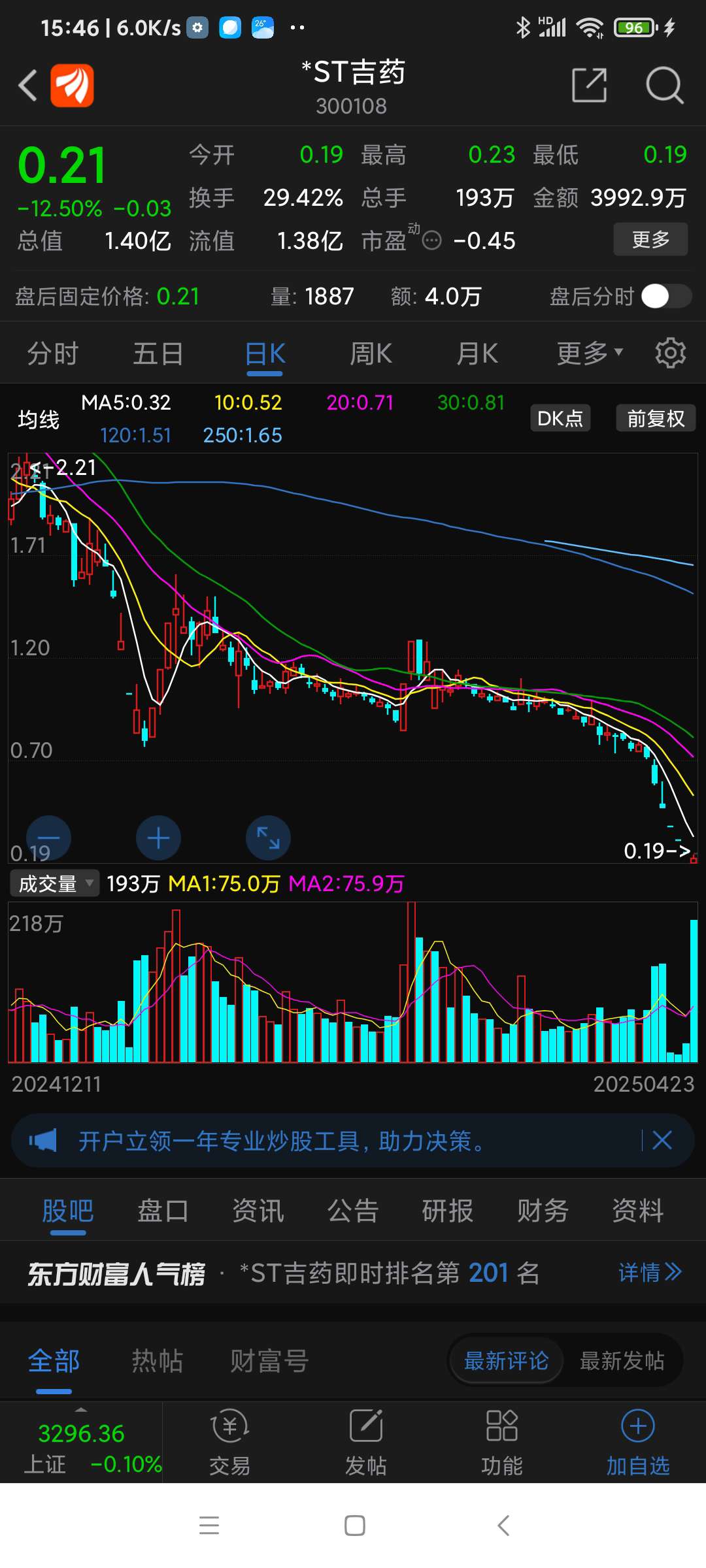Open the 盘口 tab
Viewport: 706px width, 1568px height.
(x=163, y=1211)
